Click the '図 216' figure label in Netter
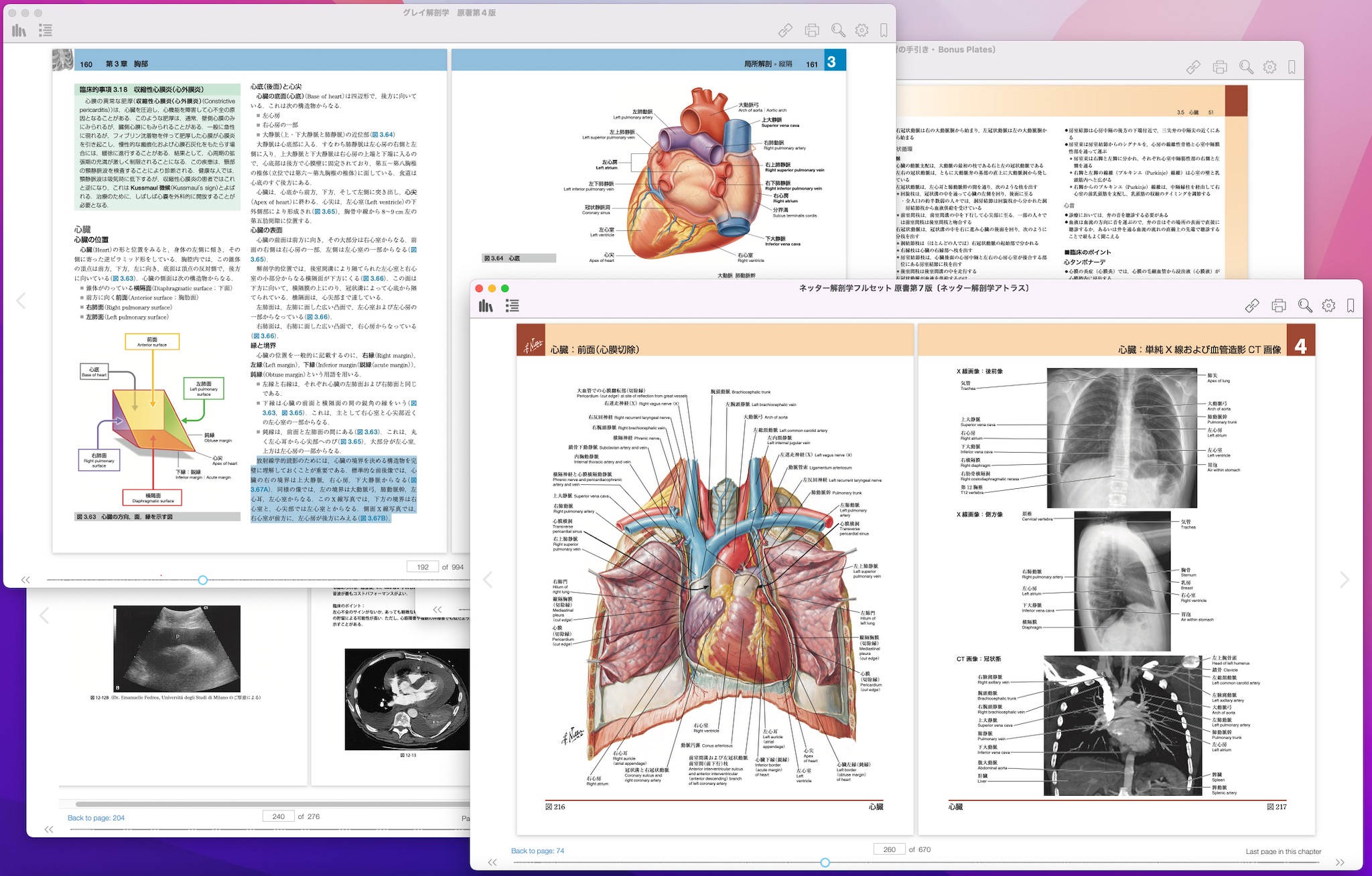 pyautogui.click(x=555, y=807)
